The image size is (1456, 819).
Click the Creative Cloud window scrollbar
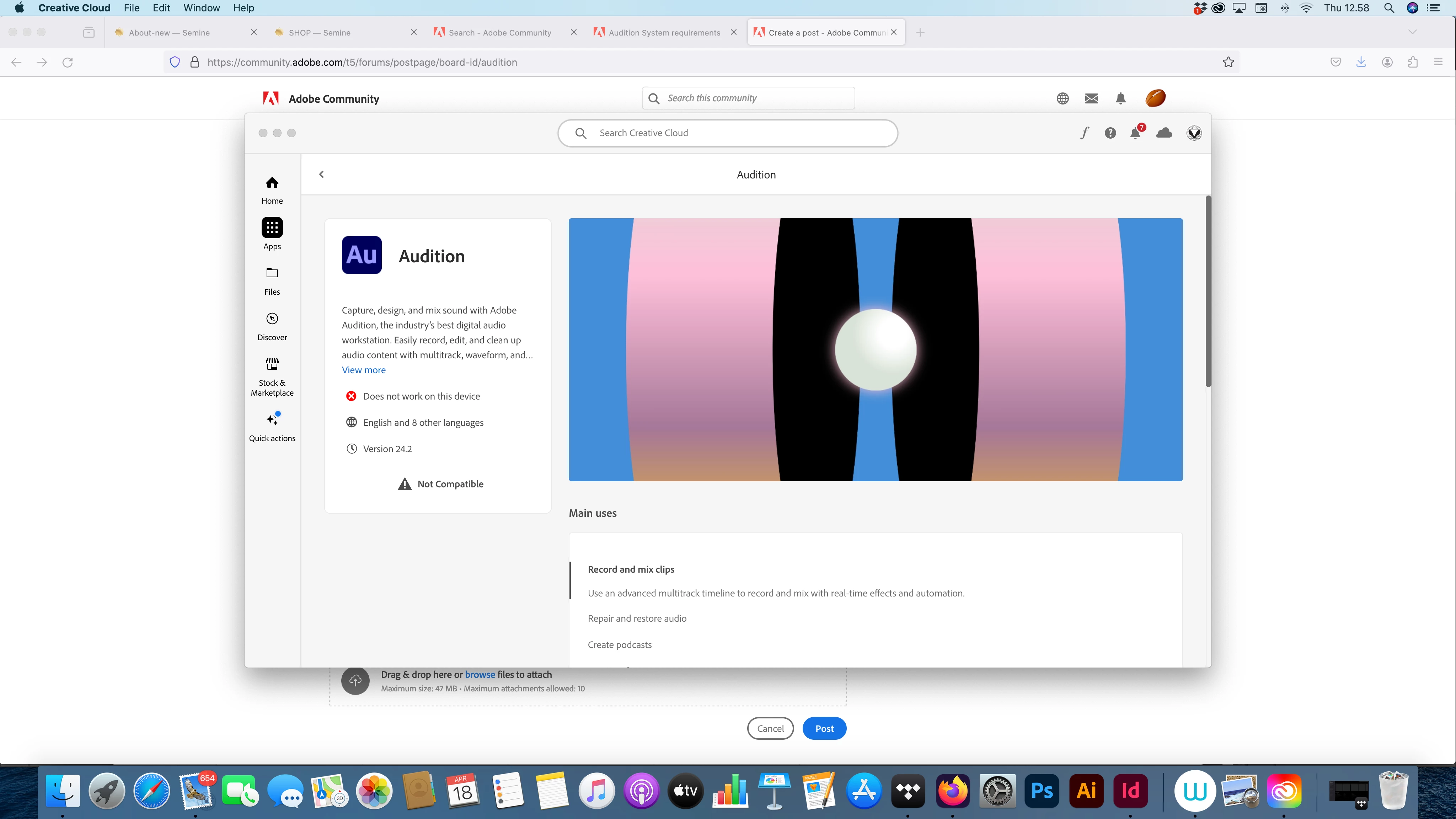click(x=1208, y=291)
